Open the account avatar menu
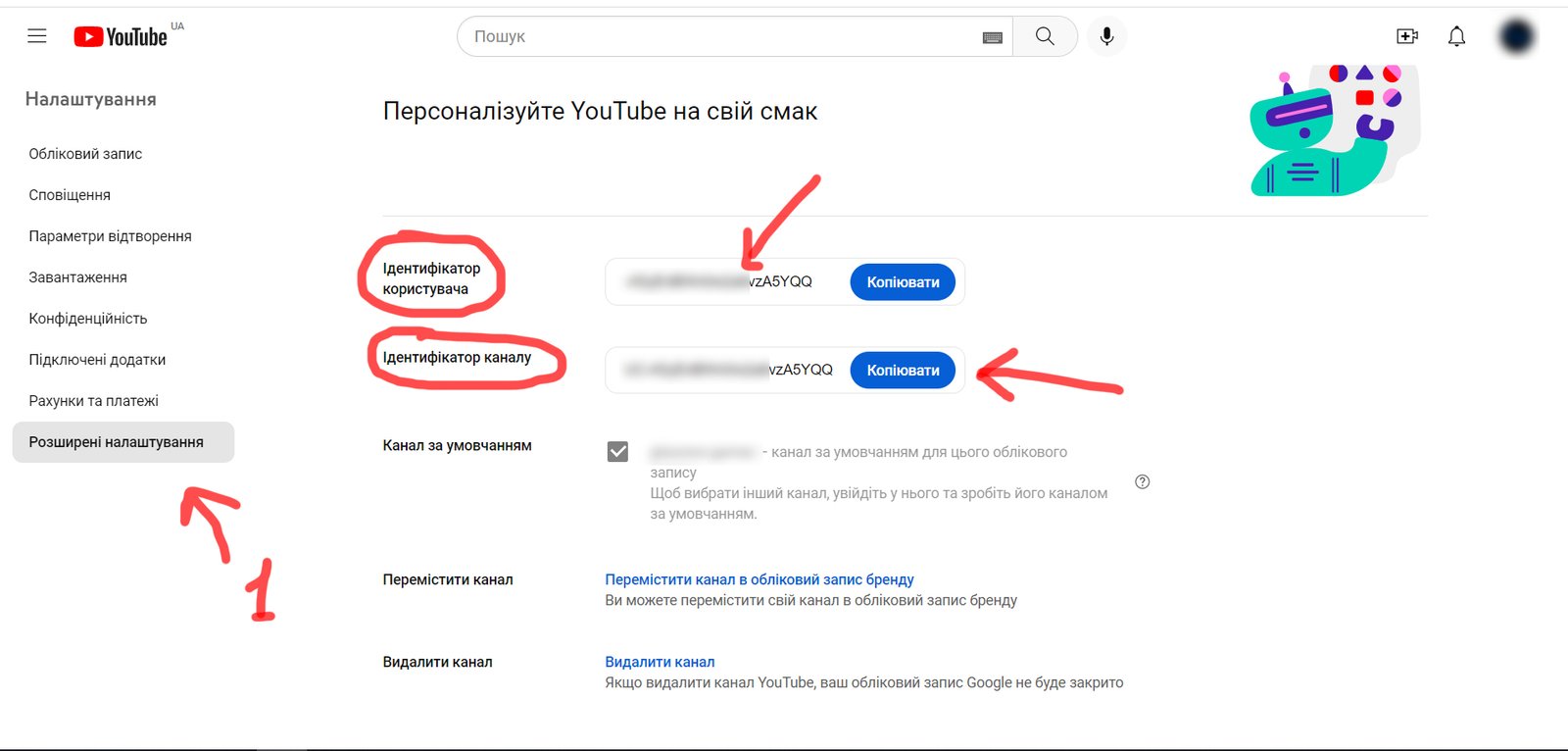Screen dimensions: 1568x751 coord(1516,36)
